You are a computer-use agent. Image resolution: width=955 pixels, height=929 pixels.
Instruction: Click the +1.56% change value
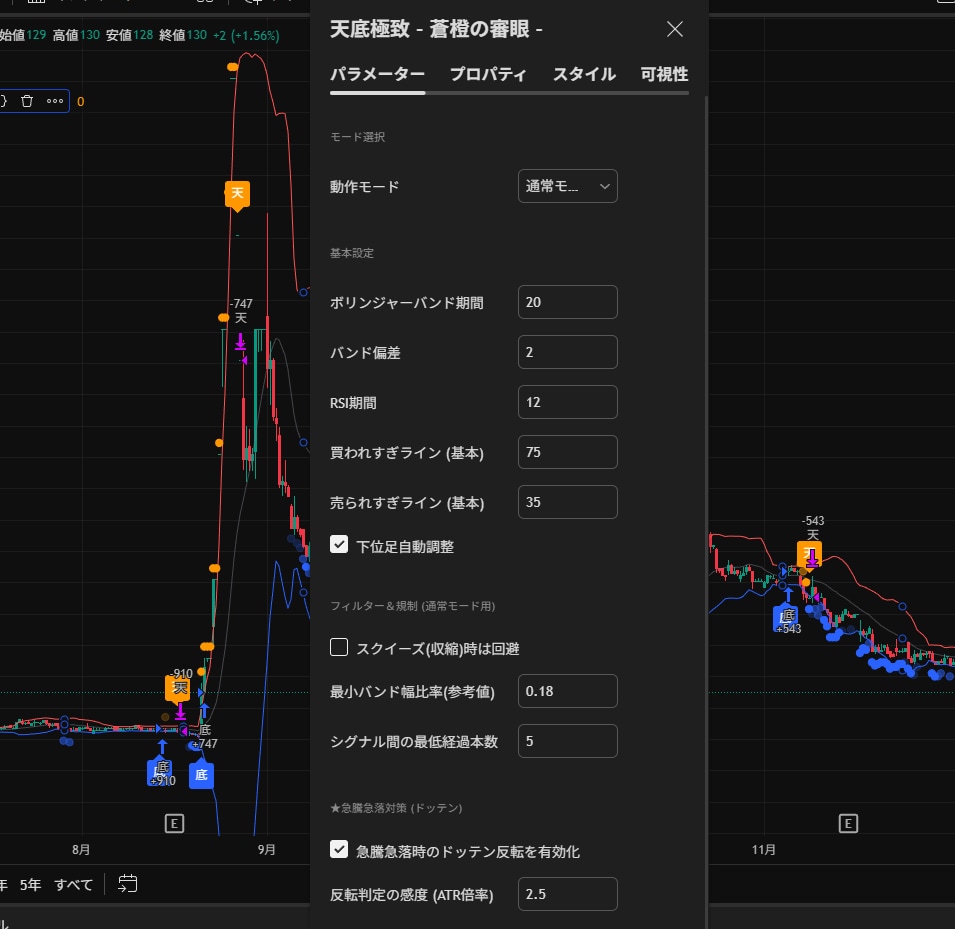coord(254,35)
